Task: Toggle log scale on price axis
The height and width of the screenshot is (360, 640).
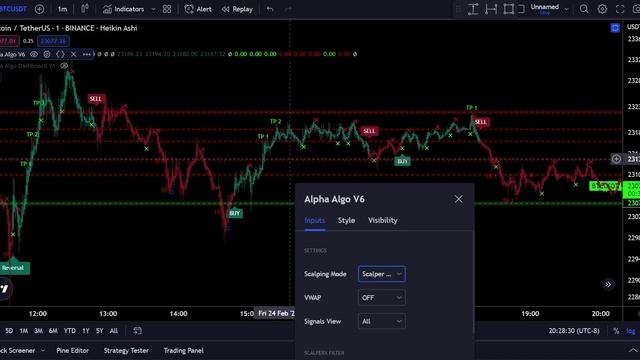Action: 631,331
